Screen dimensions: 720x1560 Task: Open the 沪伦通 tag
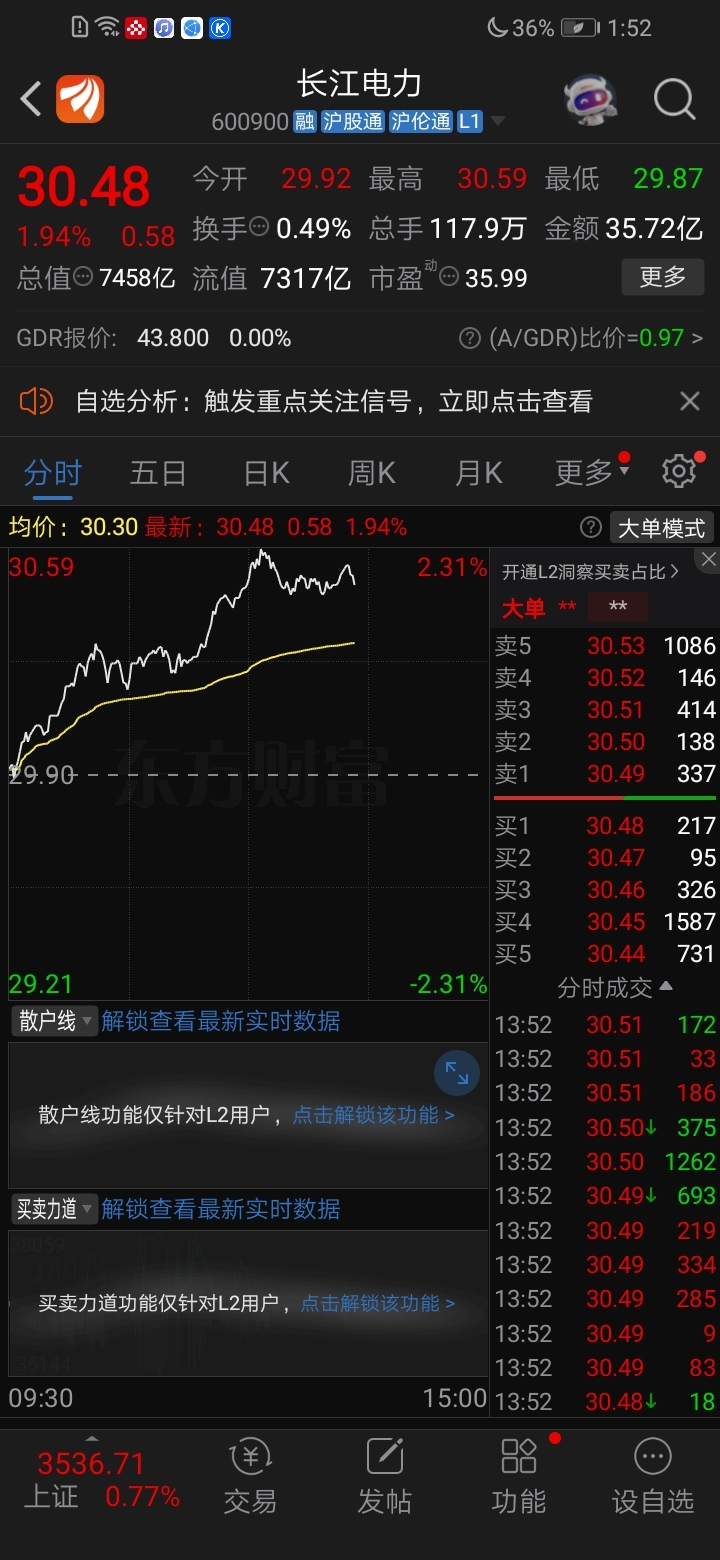(x=421, y=122)
